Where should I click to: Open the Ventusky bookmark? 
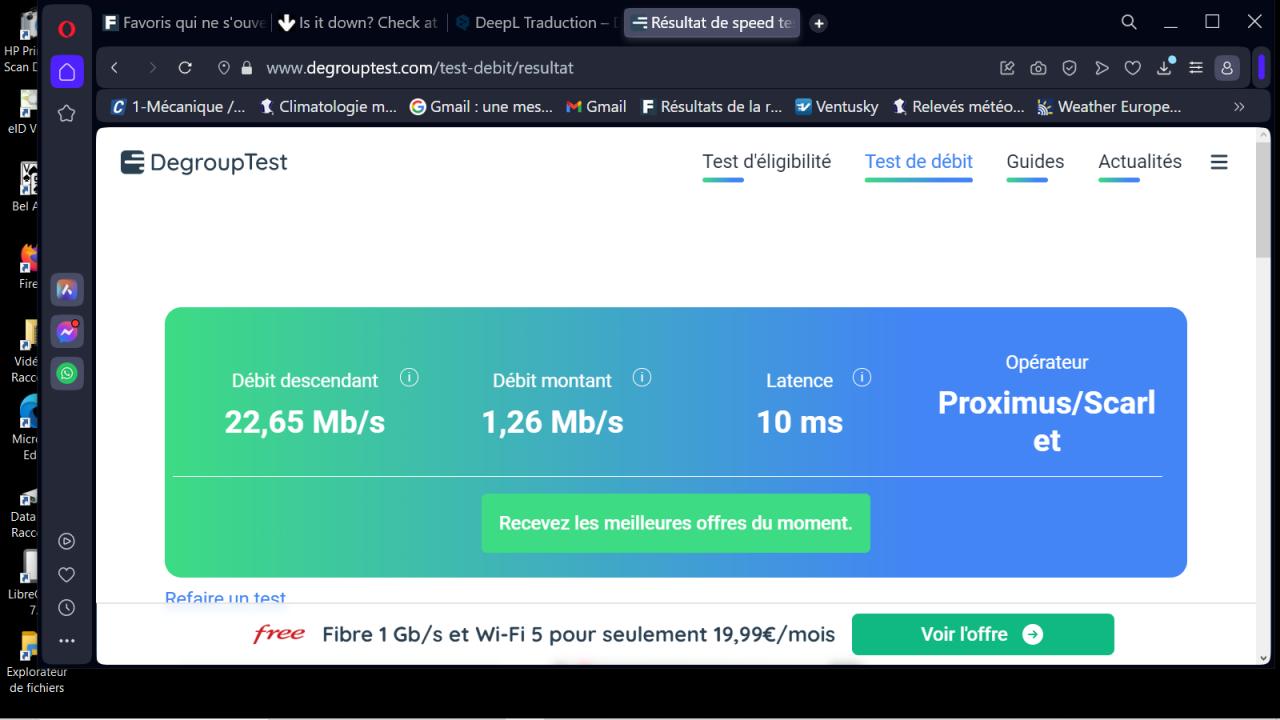pyautogui.click(x=837, y=106)
